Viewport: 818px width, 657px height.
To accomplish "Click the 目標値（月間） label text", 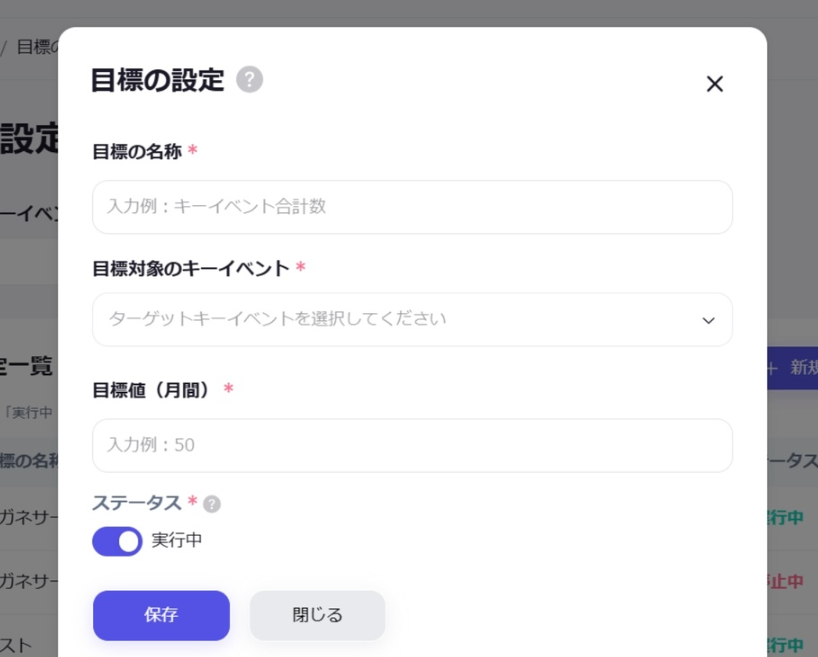I will 153,390.
